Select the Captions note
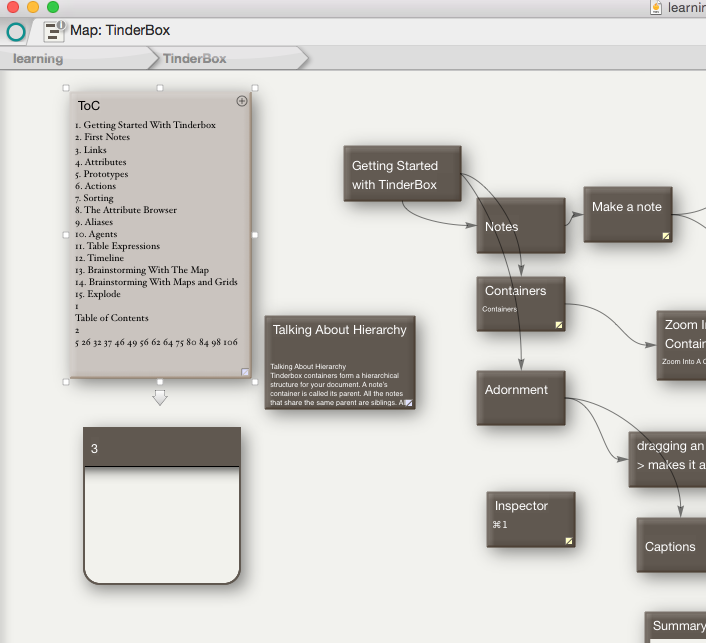This screenshot has height=643, width=706. (x=671, y=545)
